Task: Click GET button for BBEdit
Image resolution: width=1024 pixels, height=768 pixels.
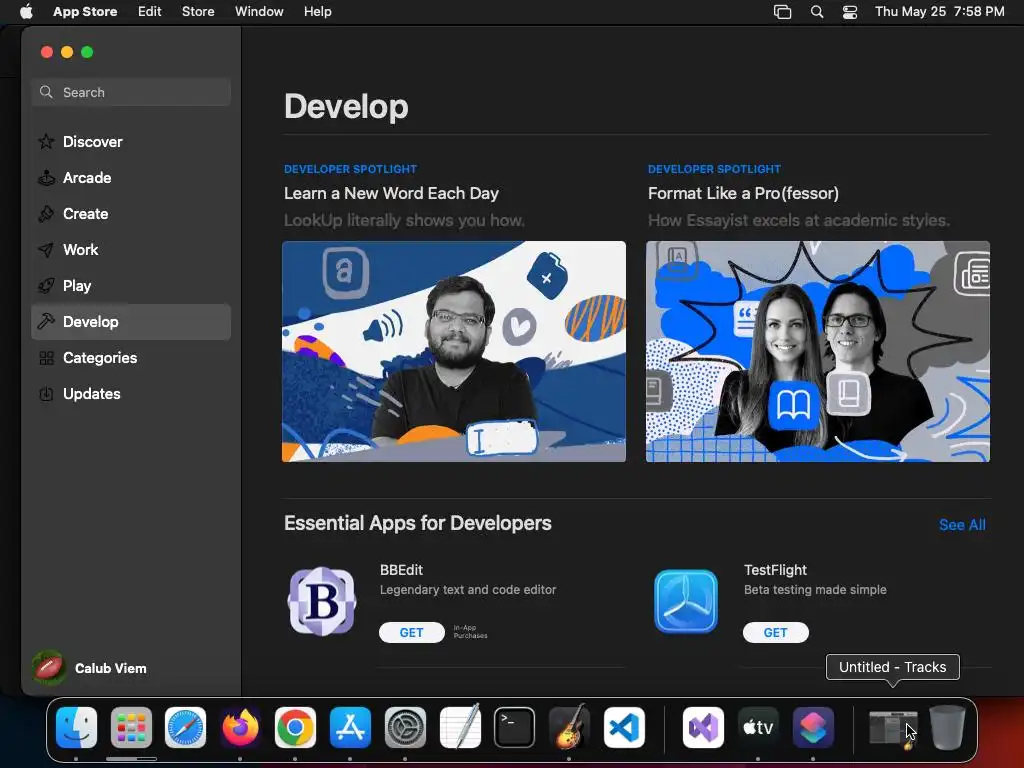Action: pos(411,632)
